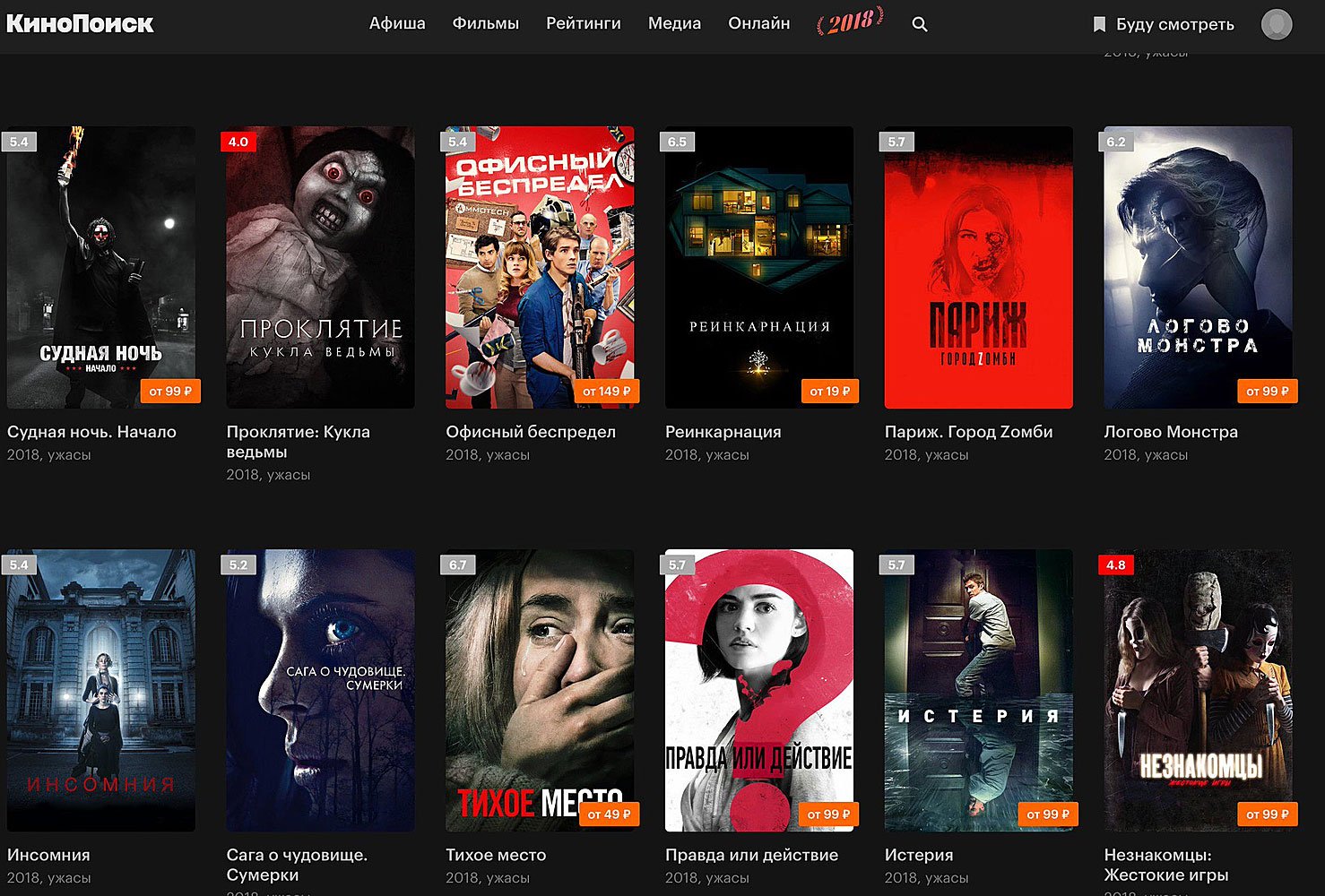Open the Париж. Город Zомби title link

pos(968,432)
